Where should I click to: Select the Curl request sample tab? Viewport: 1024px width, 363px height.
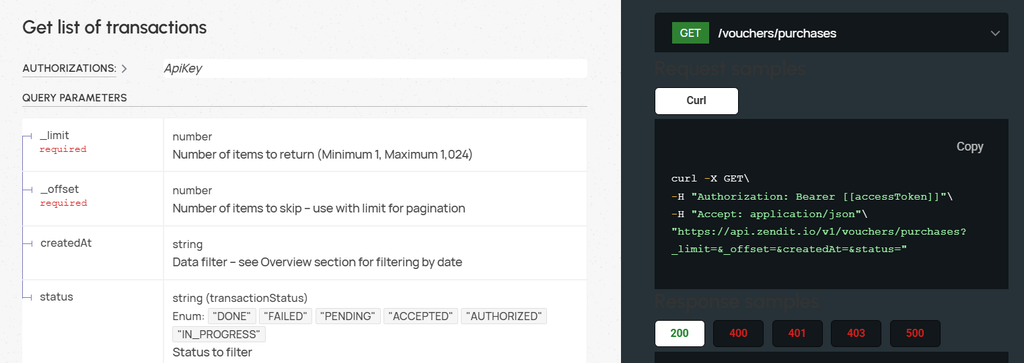696,101
